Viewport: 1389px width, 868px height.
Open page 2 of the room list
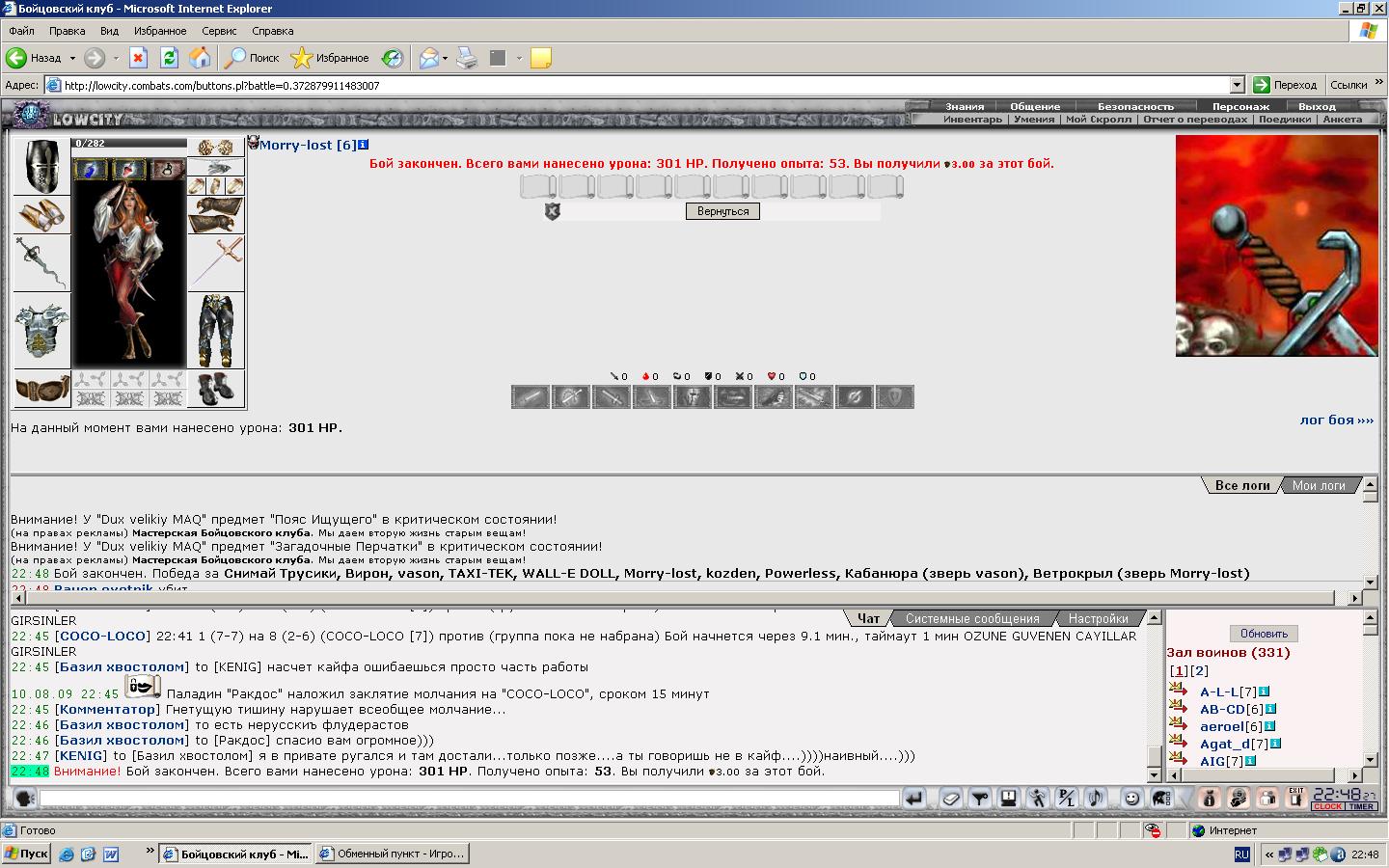1199,670
